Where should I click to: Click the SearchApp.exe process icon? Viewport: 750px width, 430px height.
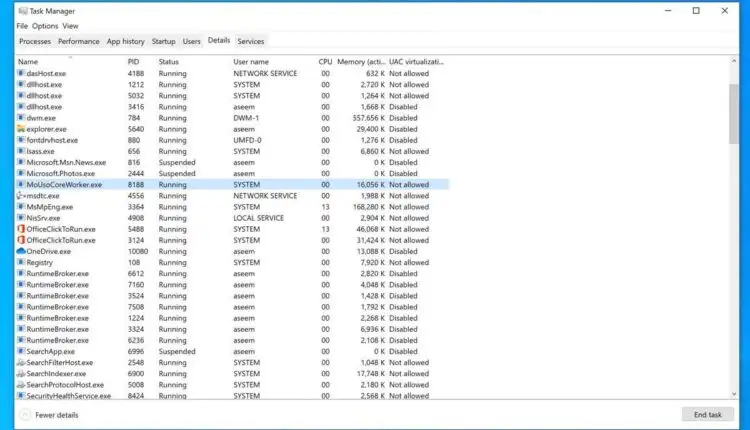click(x=21, y=351)
